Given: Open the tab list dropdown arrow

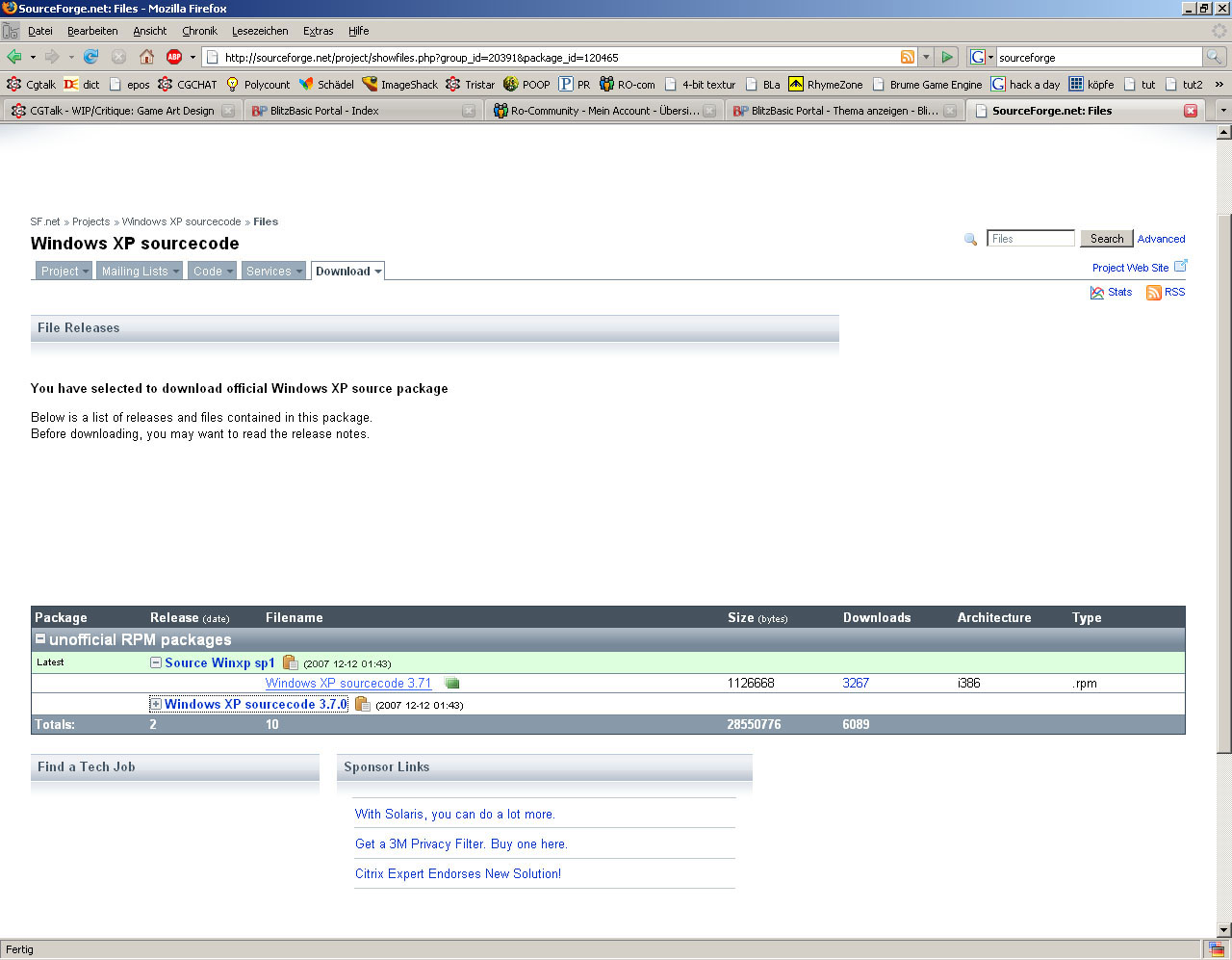Looking at the screenshot, I should 1223,111.
